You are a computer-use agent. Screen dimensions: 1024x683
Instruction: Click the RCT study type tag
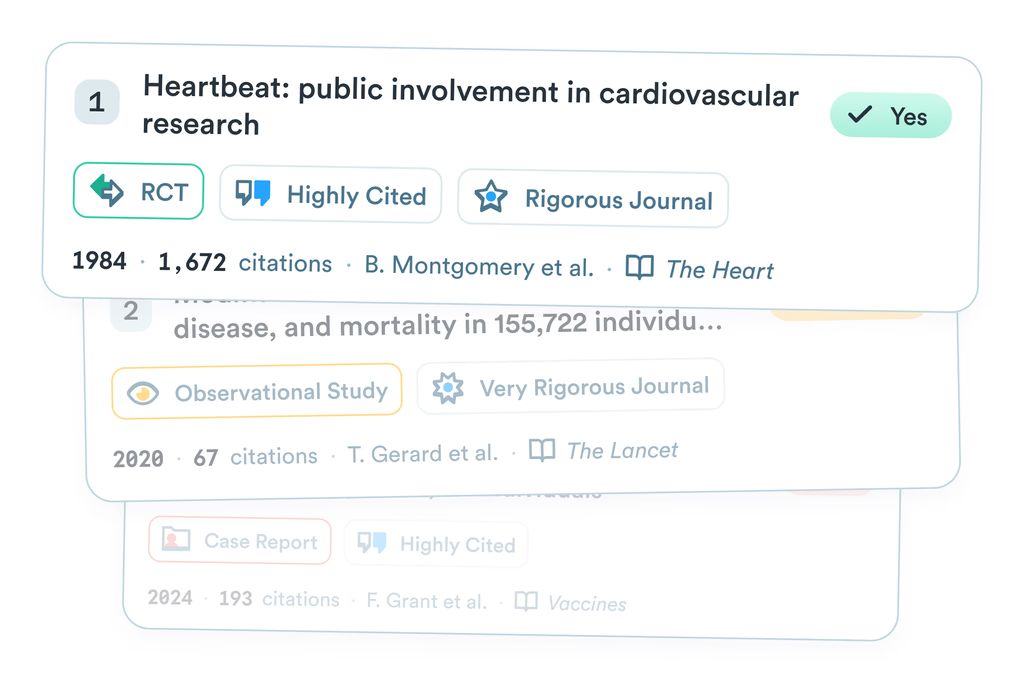[x=138, y=191]
